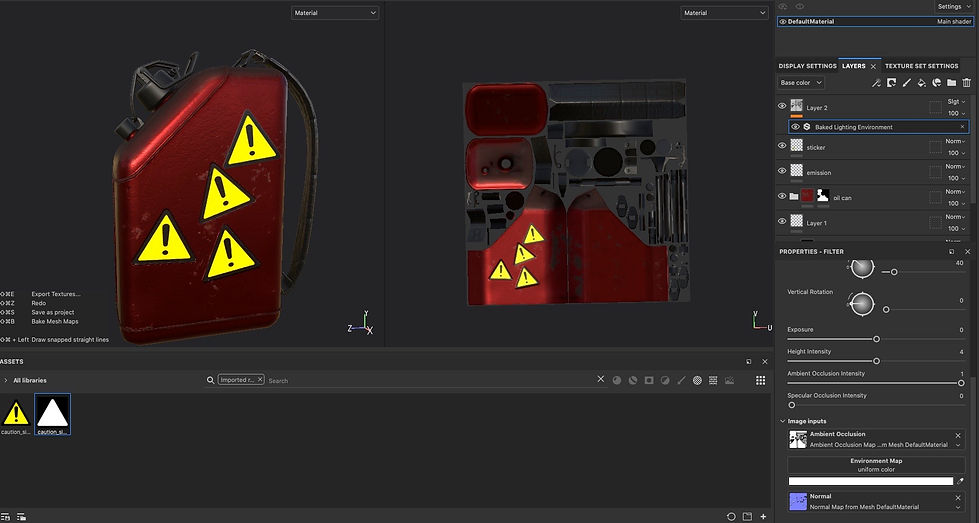Image resolution: width=979 pixels, height=523 pixels.
Task: Switch to the Texture Set Settings tab
Action: [922, 66]
